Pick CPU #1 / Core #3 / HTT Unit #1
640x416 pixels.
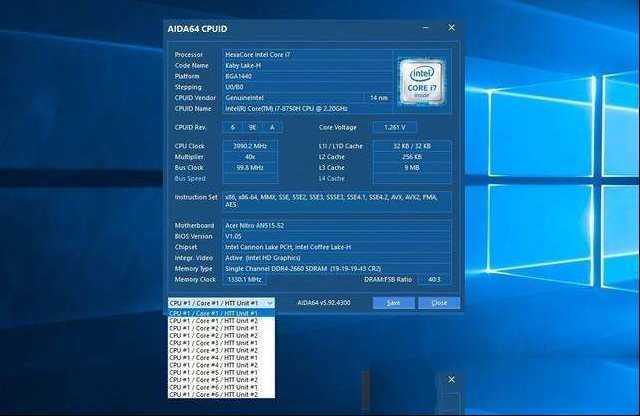pyautogui.click(x=221, y=343)
